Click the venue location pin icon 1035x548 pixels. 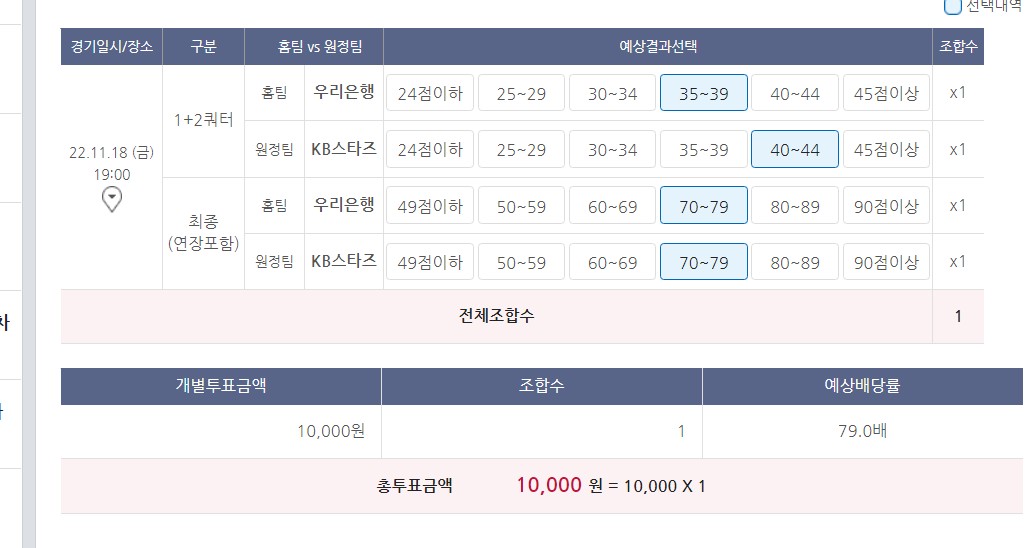tap(113, 200)
